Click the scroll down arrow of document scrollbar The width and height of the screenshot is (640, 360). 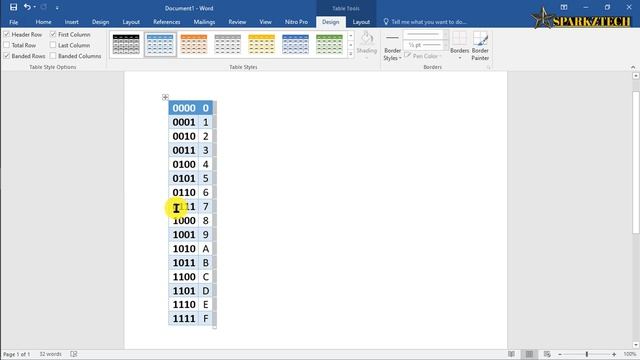pyautogui.click(x=636, y=345)
